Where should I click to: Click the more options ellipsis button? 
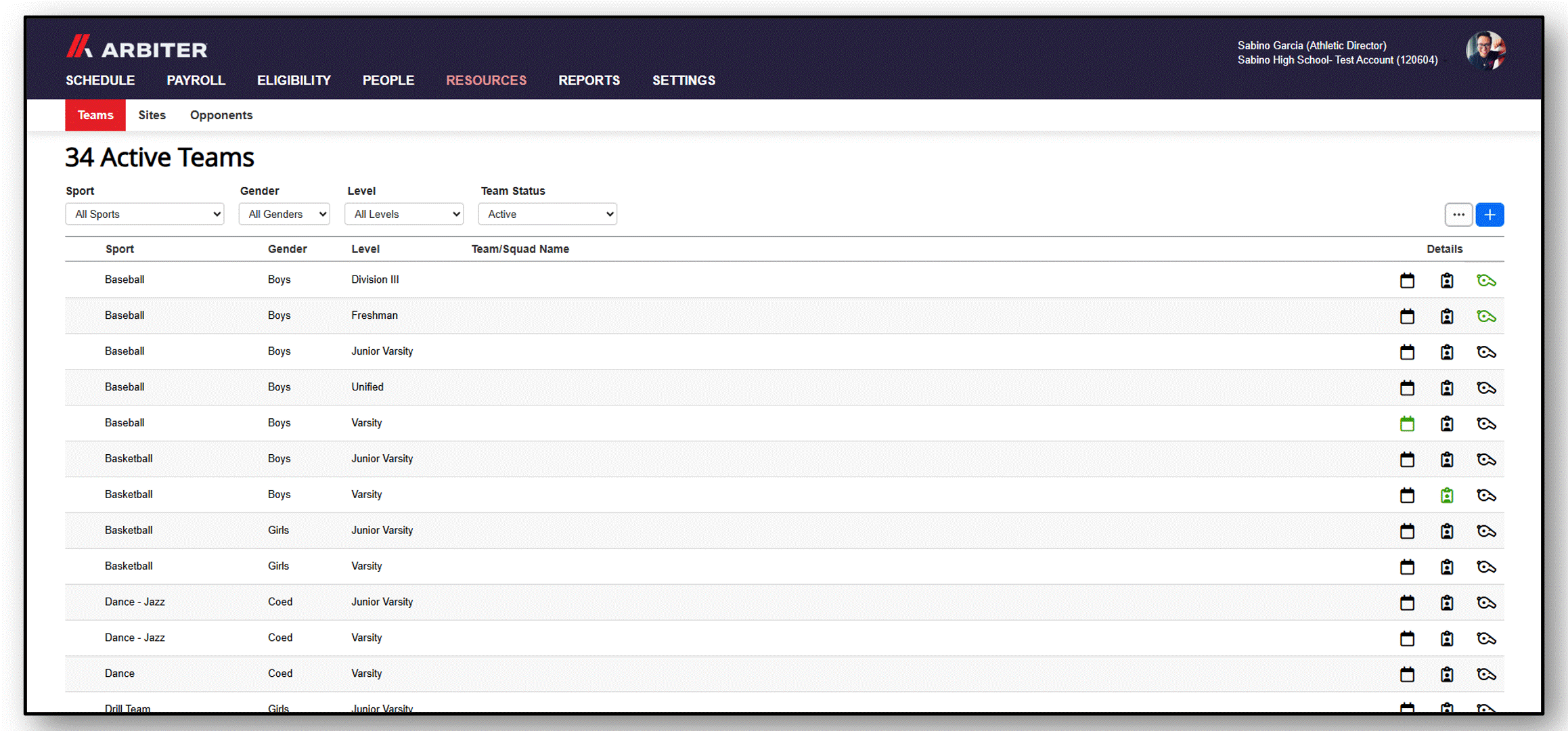(x=1458, y=215)
